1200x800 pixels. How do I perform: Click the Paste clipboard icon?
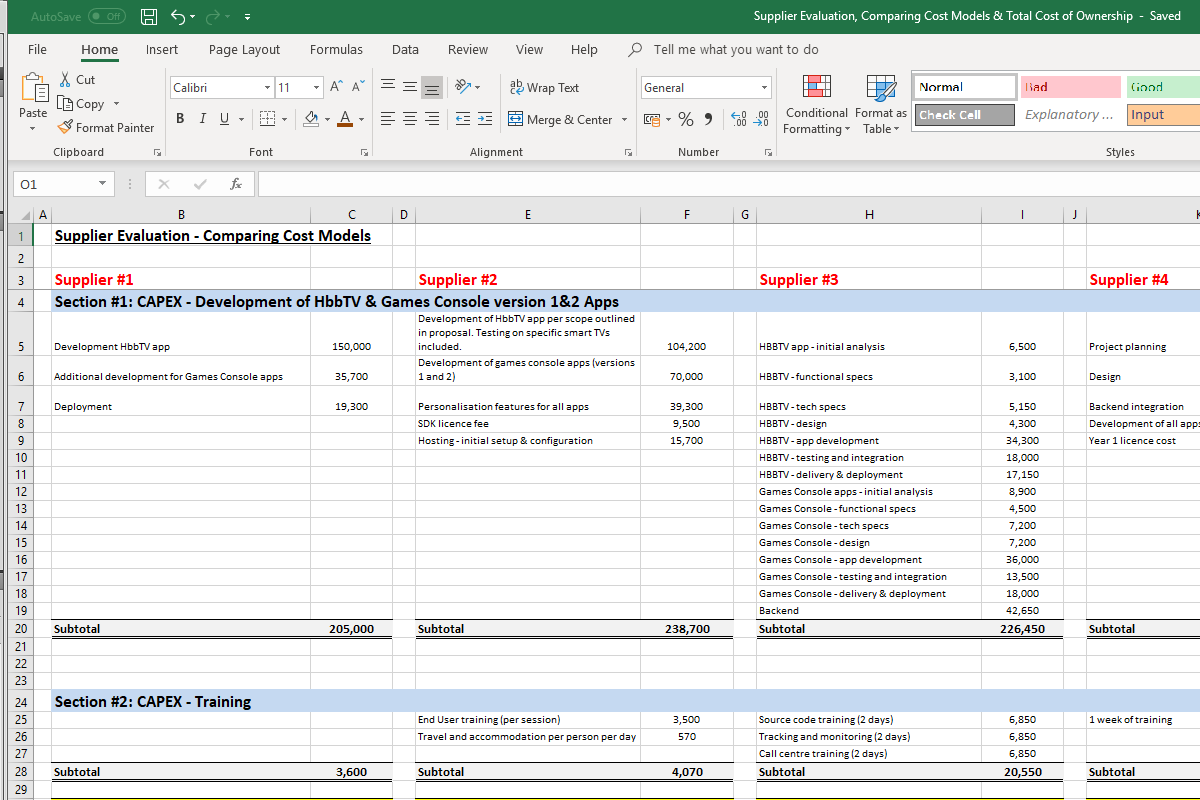point(33,87)
